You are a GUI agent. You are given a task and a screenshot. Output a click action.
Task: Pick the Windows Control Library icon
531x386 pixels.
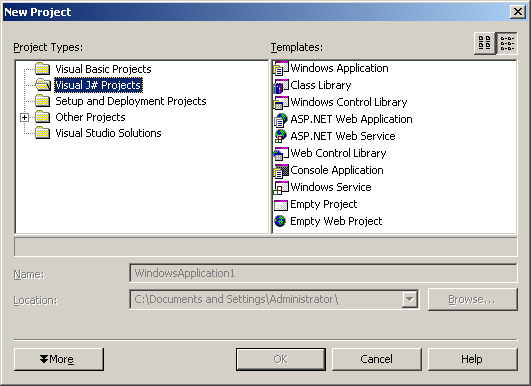281,102
